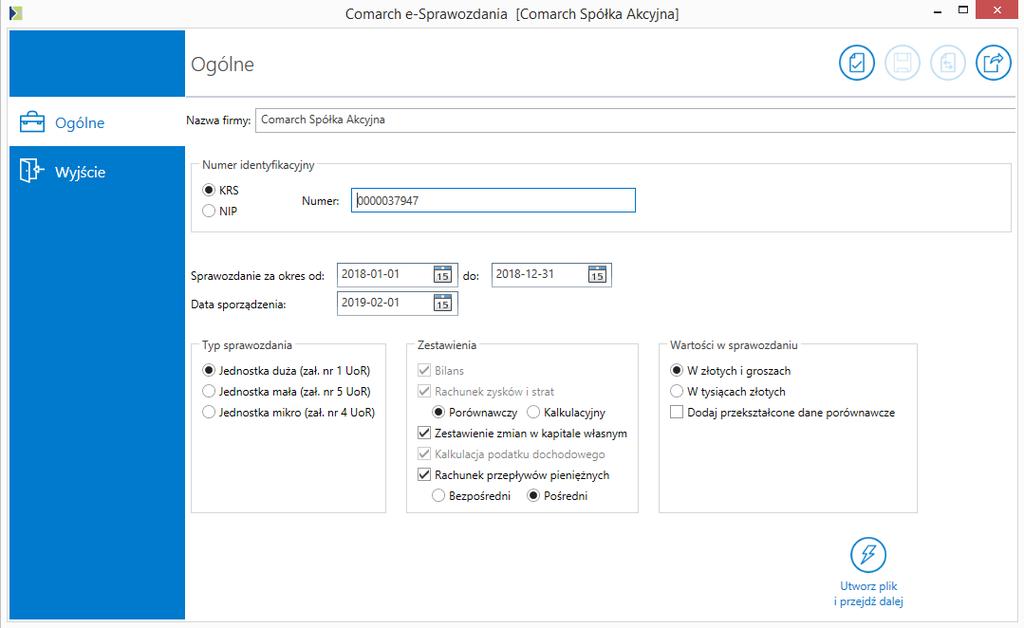Click the lightning bolt create file icon
This screenshot has height=628, width=1024.
[868, 555]
